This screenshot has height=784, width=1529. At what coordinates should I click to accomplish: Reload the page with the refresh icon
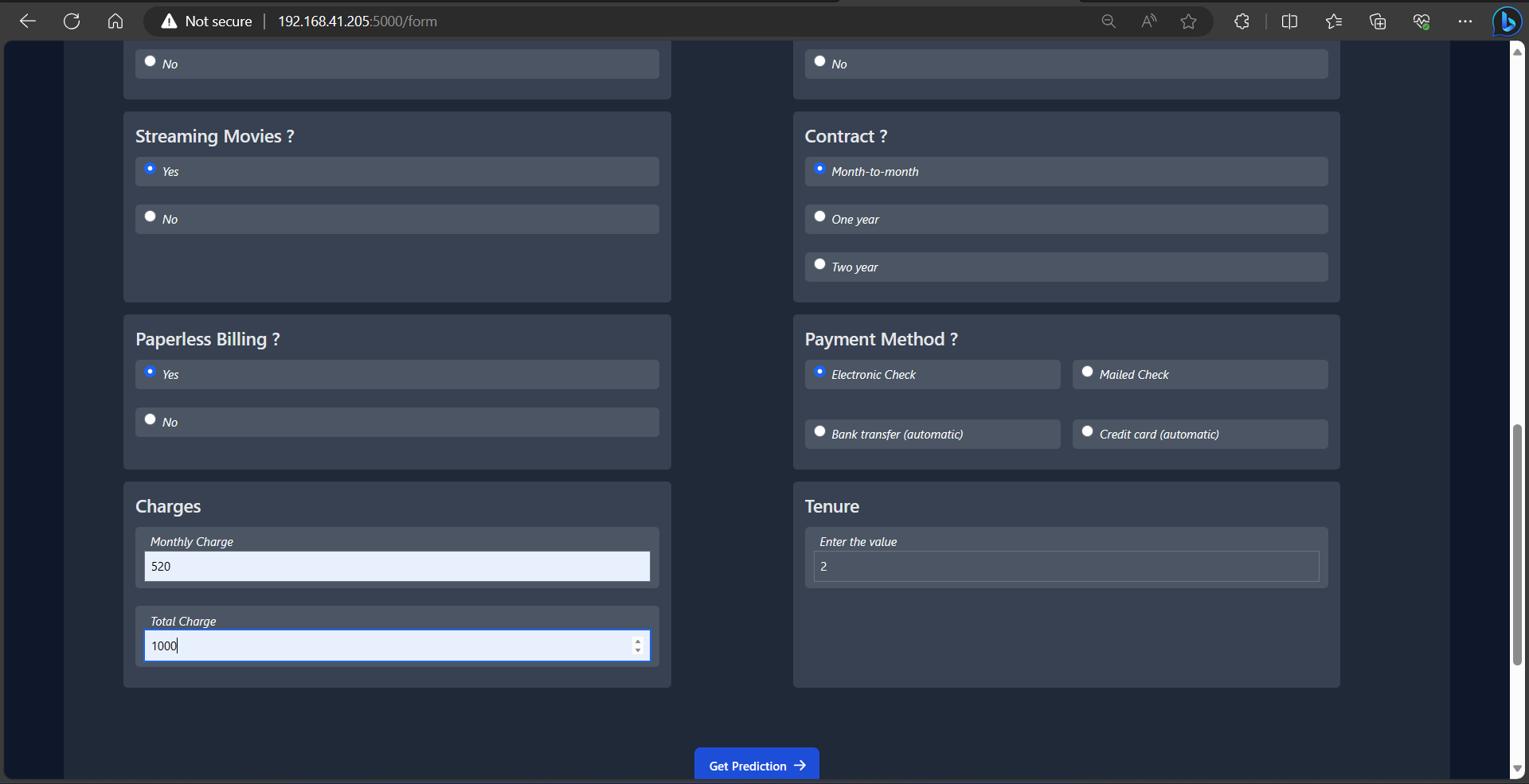click(72, 21)
